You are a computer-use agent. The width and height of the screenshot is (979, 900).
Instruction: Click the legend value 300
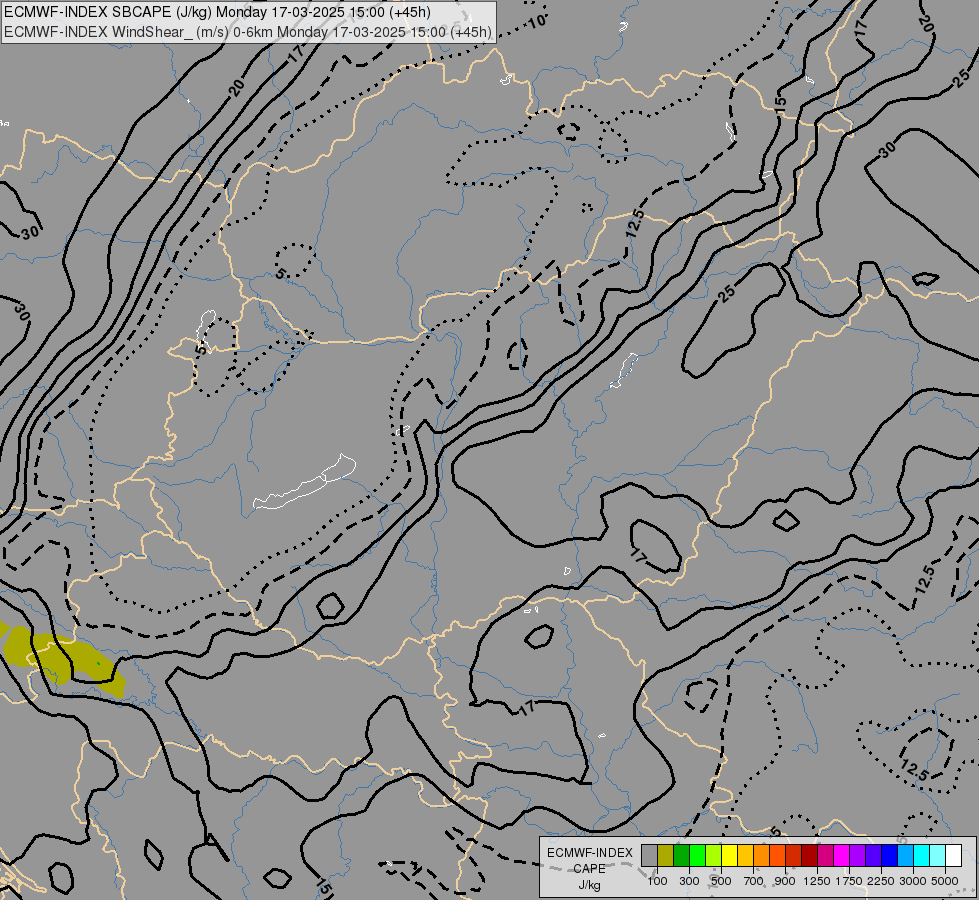tap(689, 881)
